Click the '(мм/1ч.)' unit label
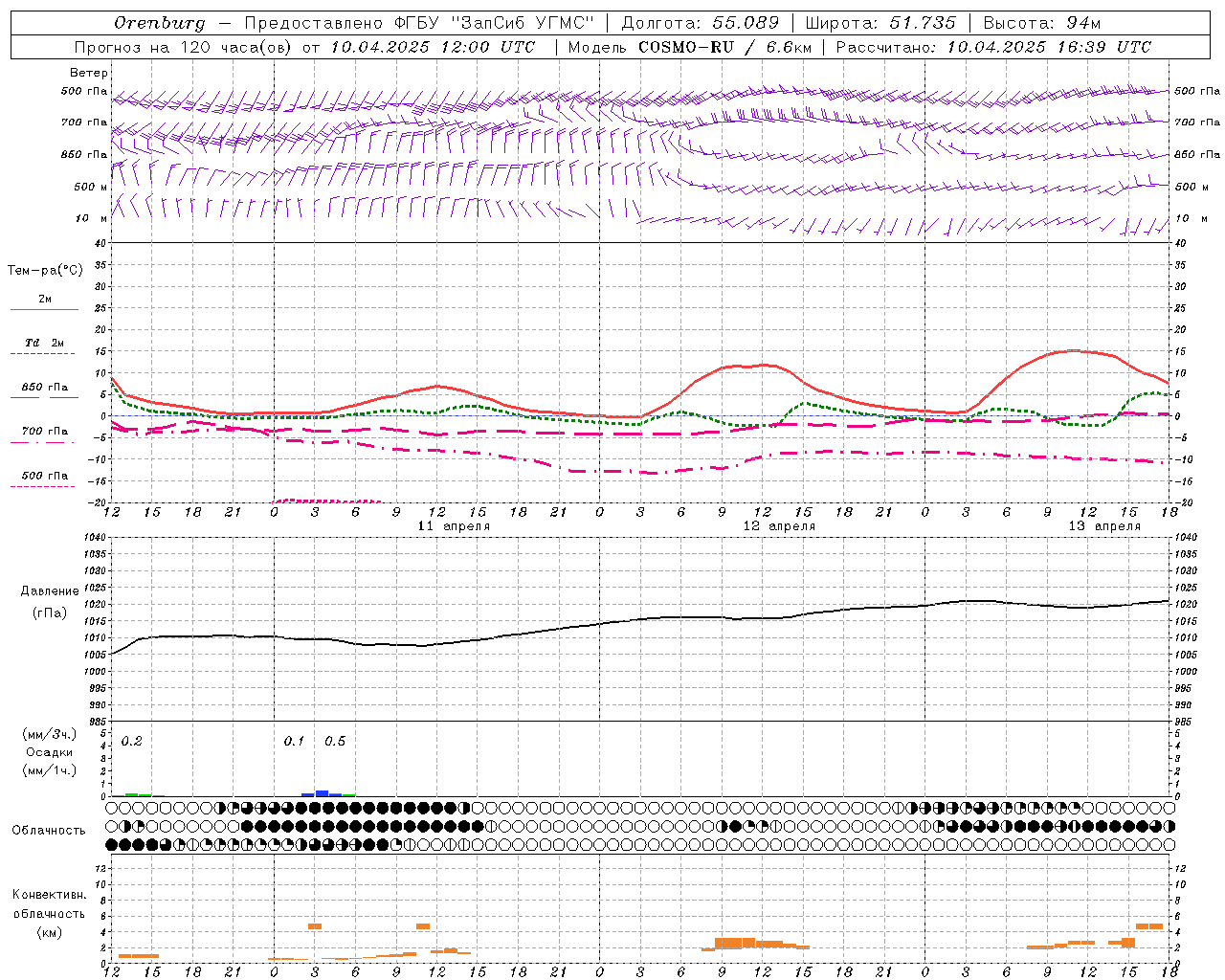 pos(50,770)
